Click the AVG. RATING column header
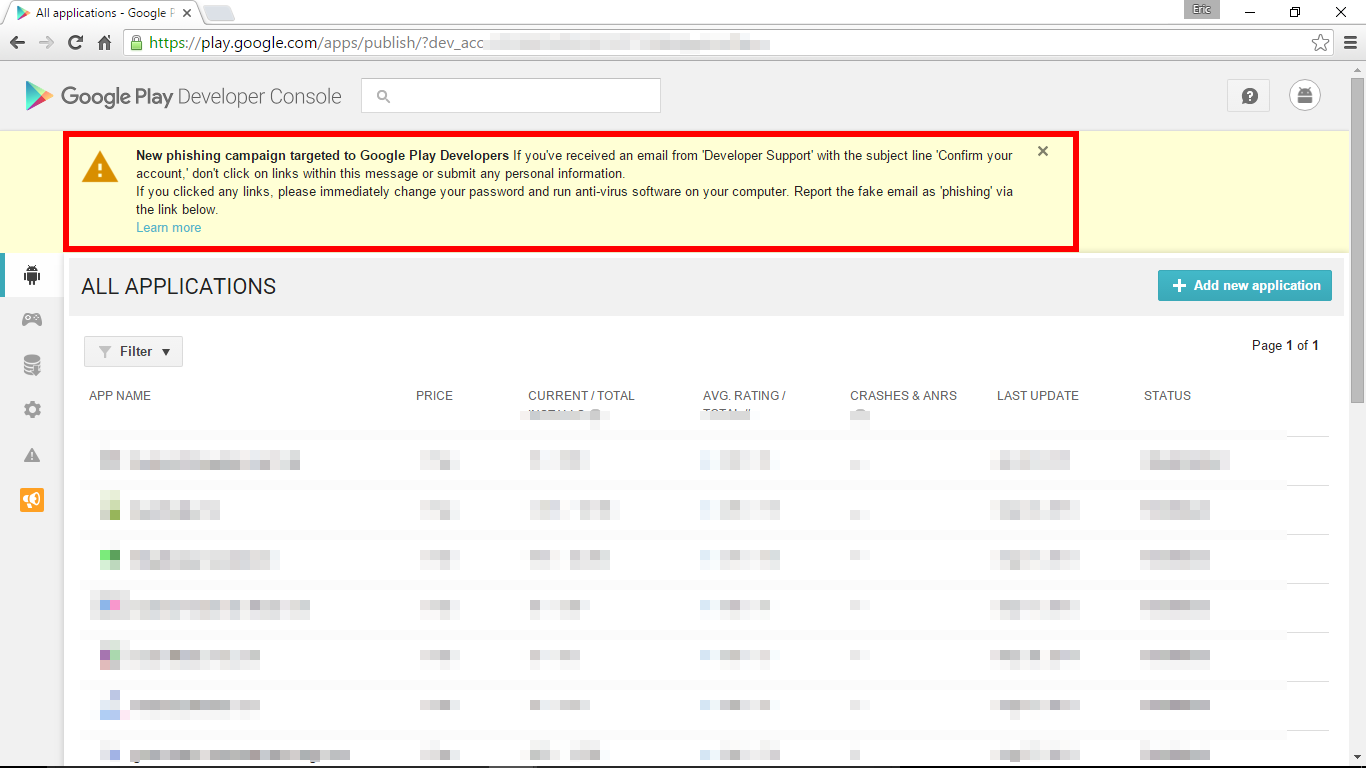Viewport: 1366px width, 768px height. tap(744, 396)
